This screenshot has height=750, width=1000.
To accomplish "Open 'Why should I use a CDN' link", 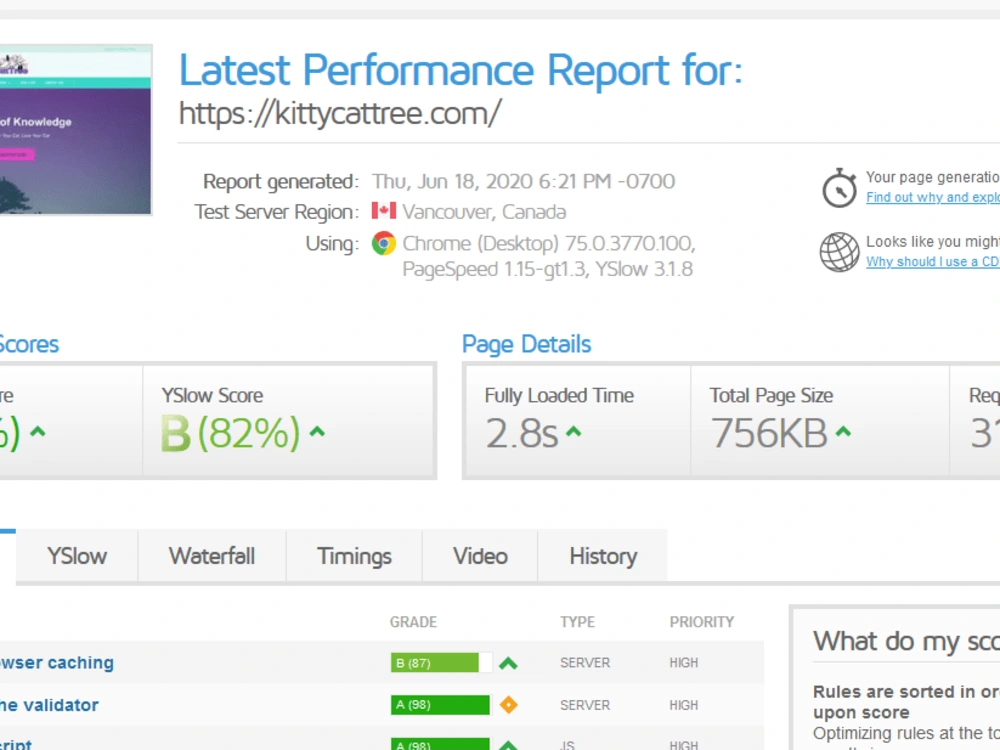I will 932,261.
